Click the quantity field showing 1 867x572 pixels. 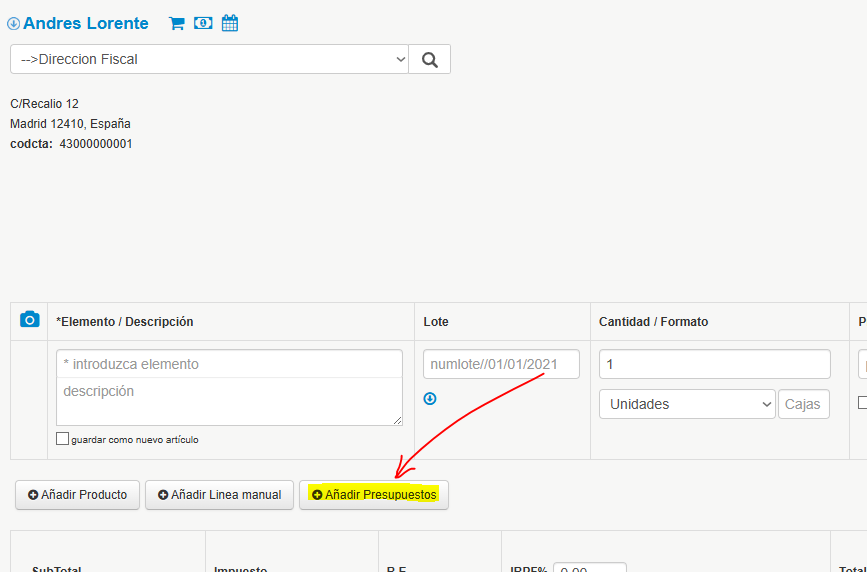715,364
